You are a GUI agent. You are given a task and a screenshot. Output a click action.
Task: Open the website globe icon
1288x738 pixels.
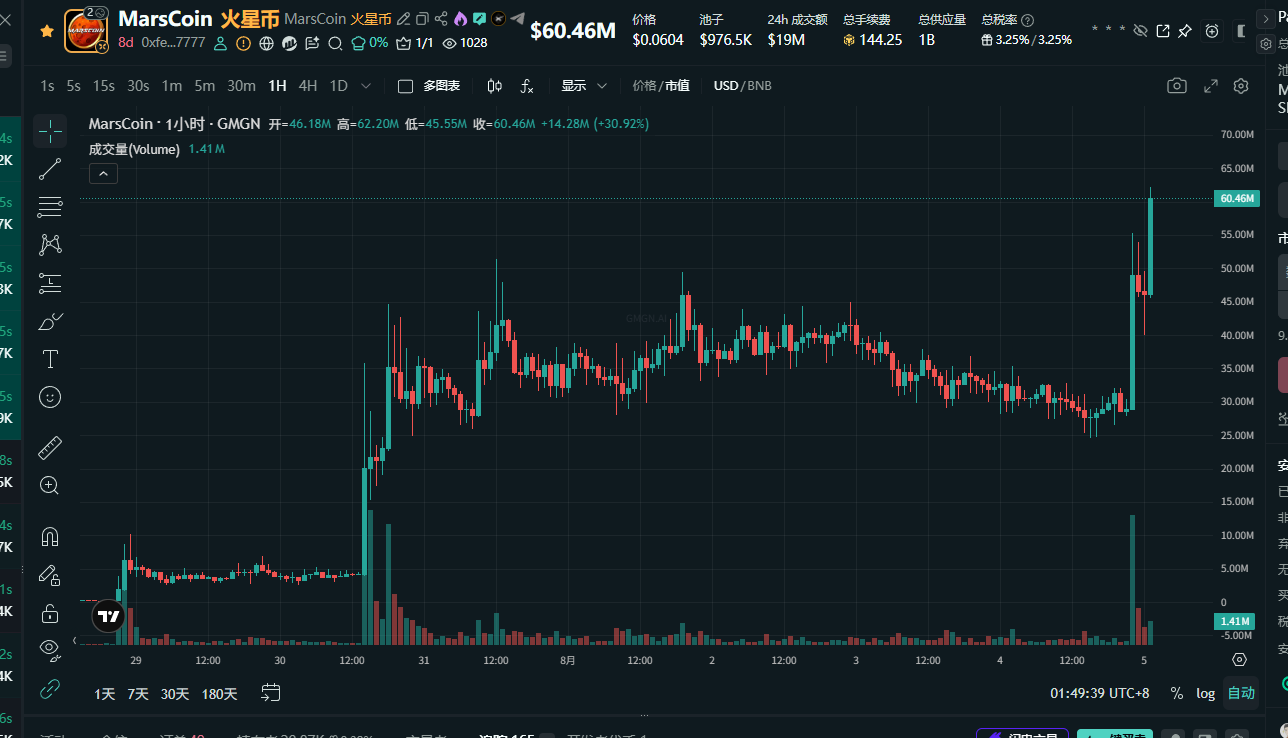coord(266,43)
